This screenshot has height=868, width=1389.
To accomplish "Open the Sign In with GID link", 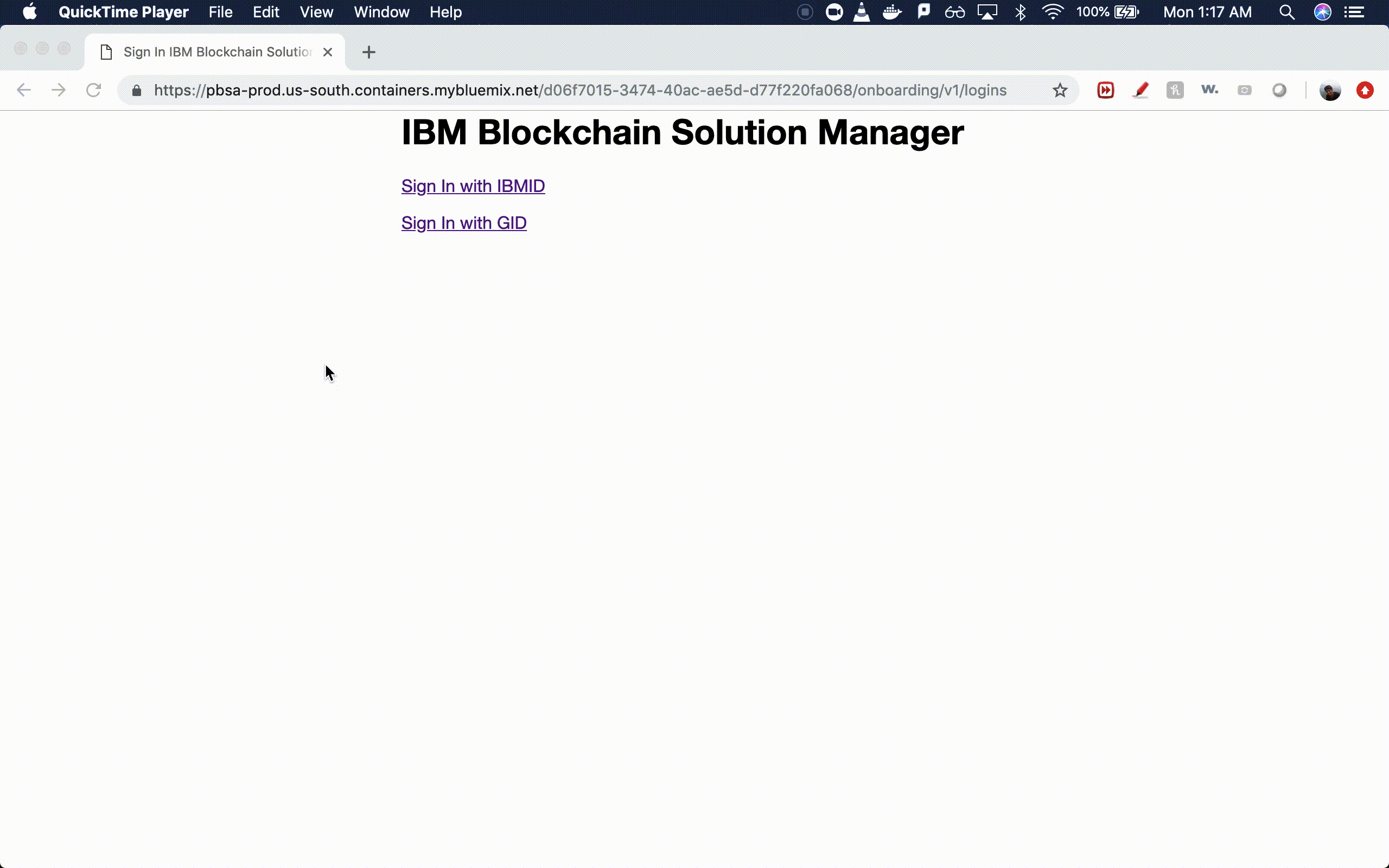I will point(464,223).
